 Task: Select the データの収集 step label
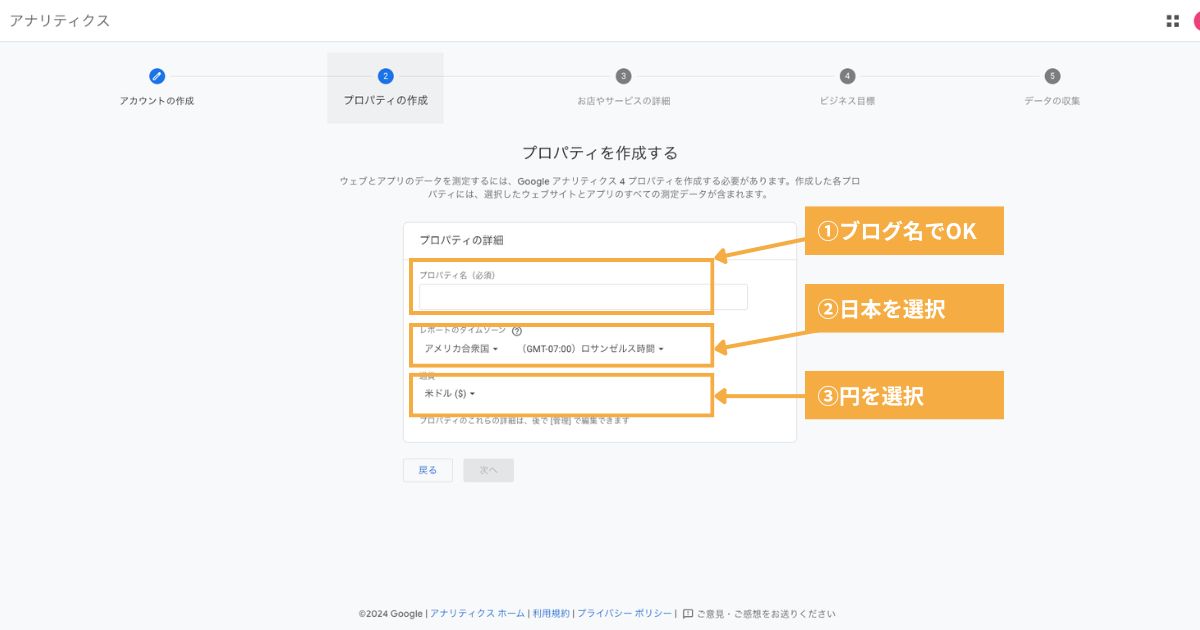[1052, 101]
